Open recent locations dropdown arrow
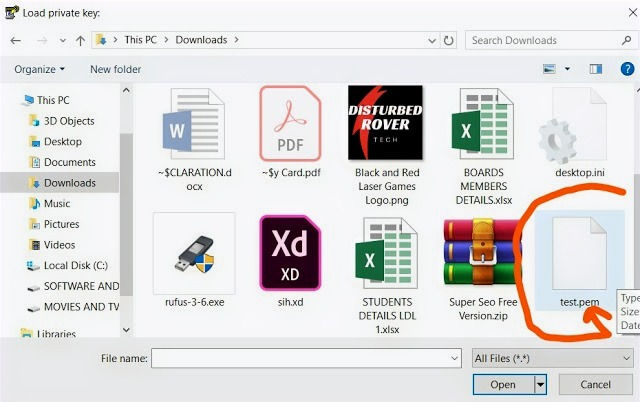 point(62,40)
